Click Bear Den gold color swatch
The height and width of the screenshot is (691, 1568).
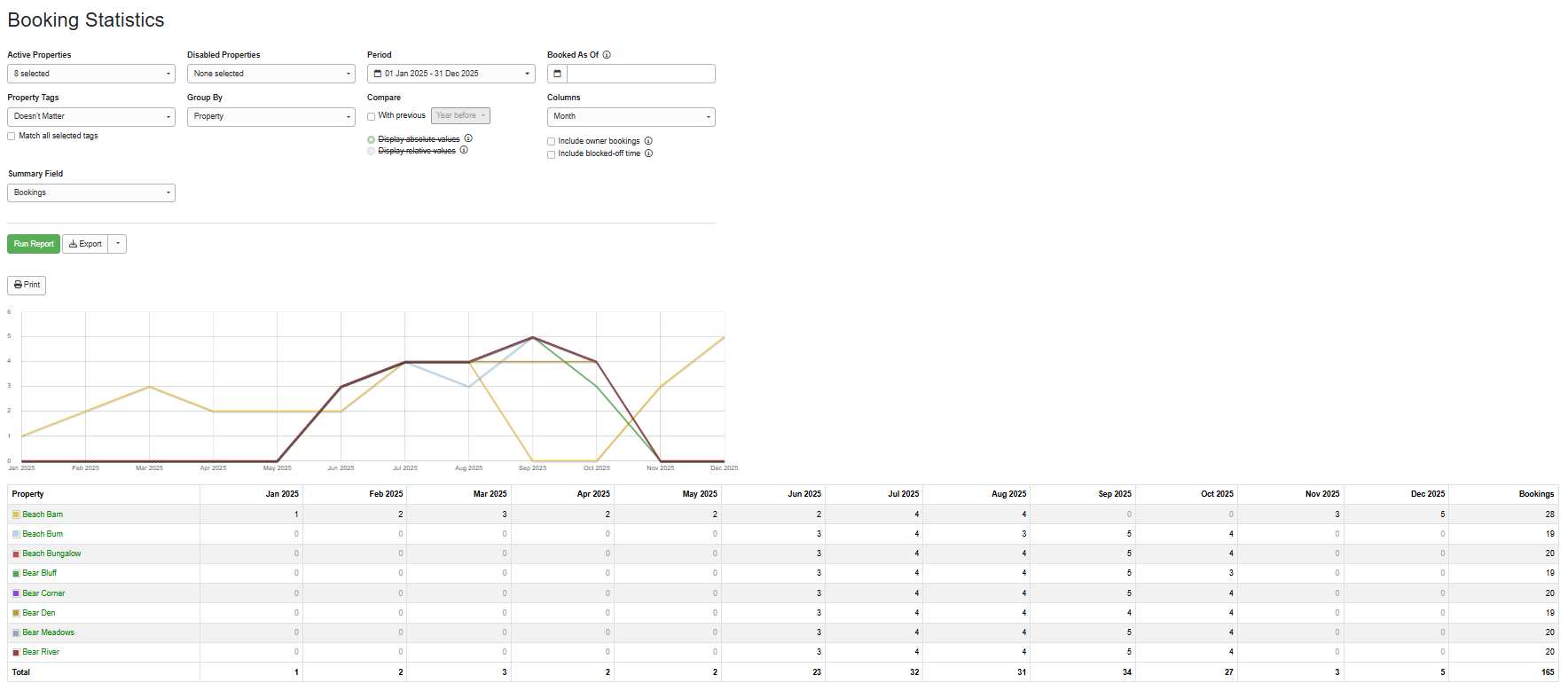[16, 613]
